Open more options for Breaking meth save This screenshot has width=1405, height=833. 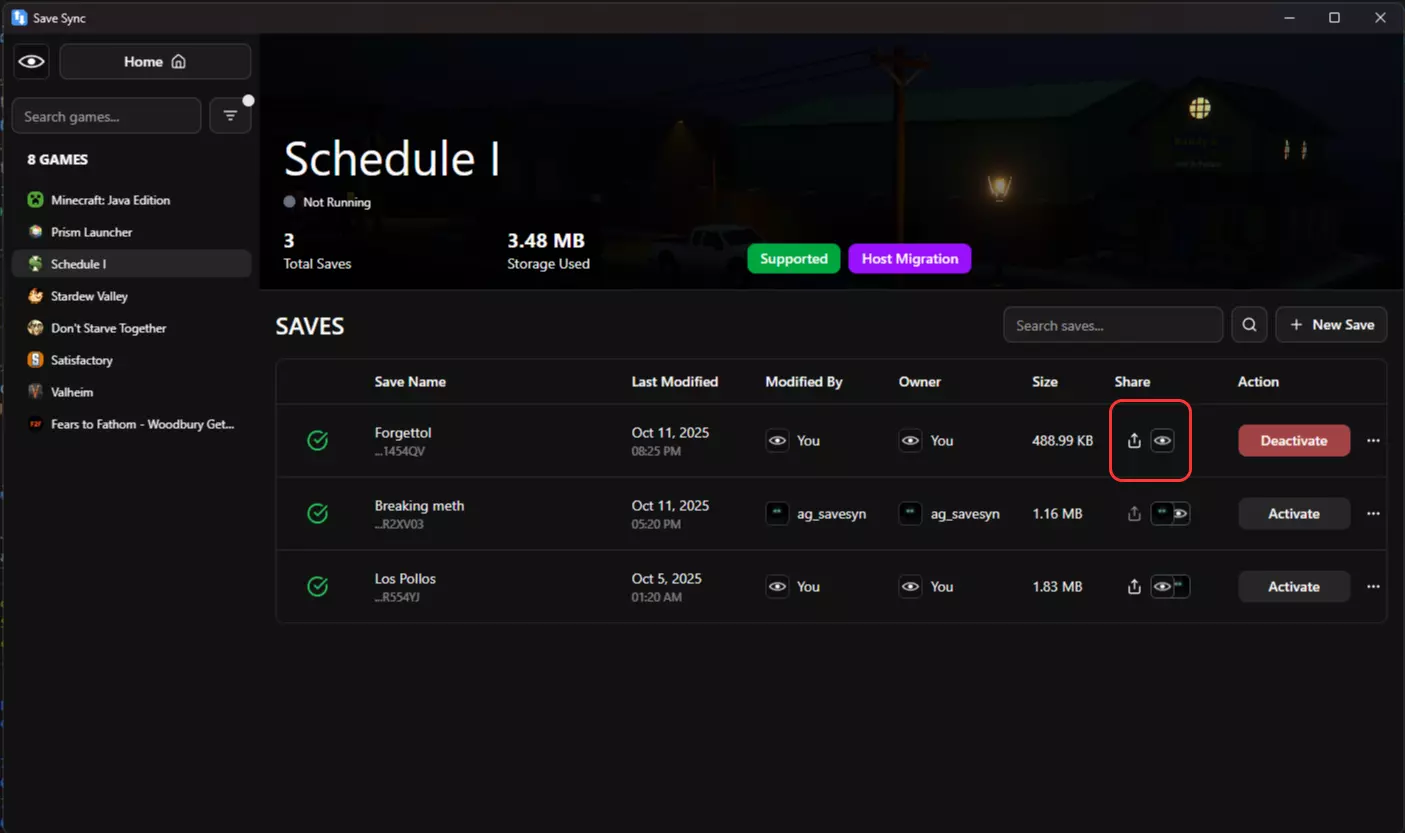coord(1373,514)
